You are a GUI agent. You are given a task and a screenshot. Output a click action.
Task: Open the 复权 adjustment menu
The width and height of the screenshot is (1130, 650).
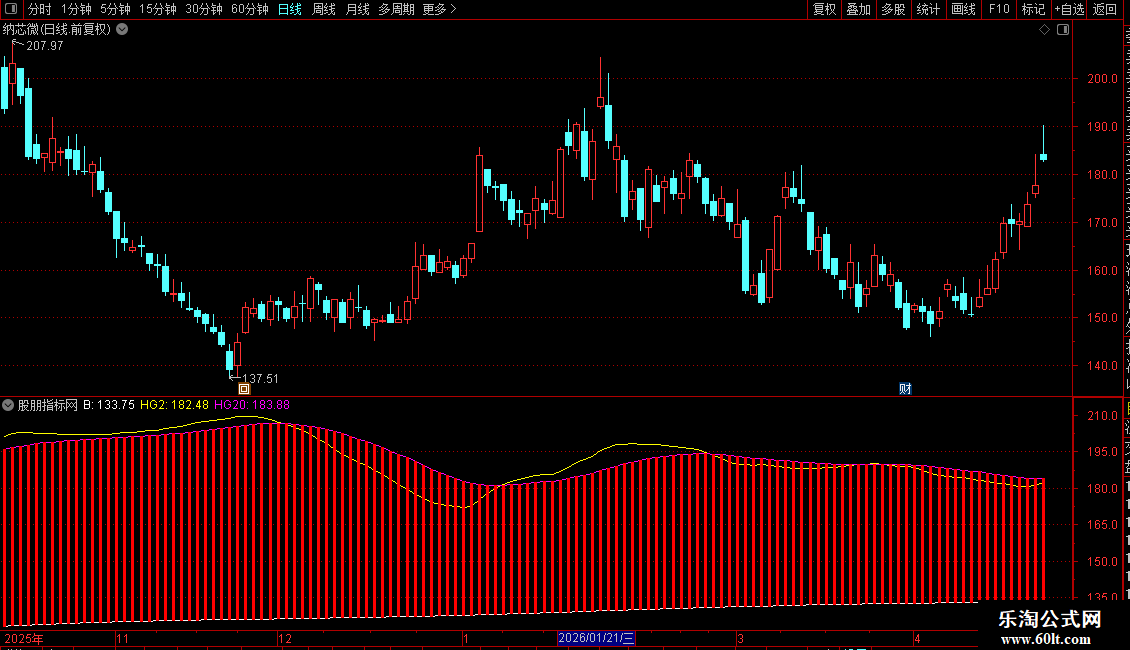[x=824, y=9]
